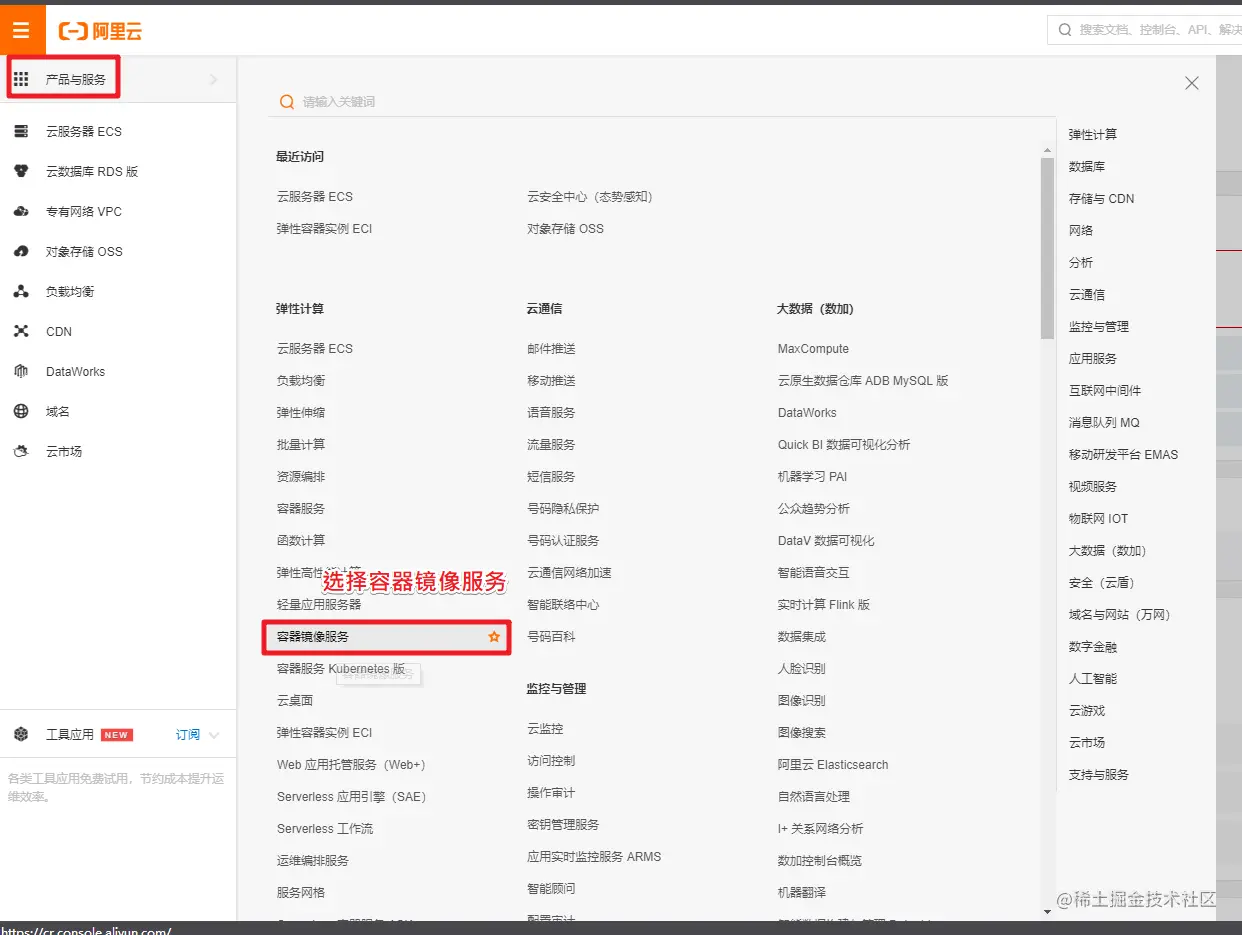Open 轻量应用服务器 link
The width and height of the screenshot is (1242, 935).
319,604
